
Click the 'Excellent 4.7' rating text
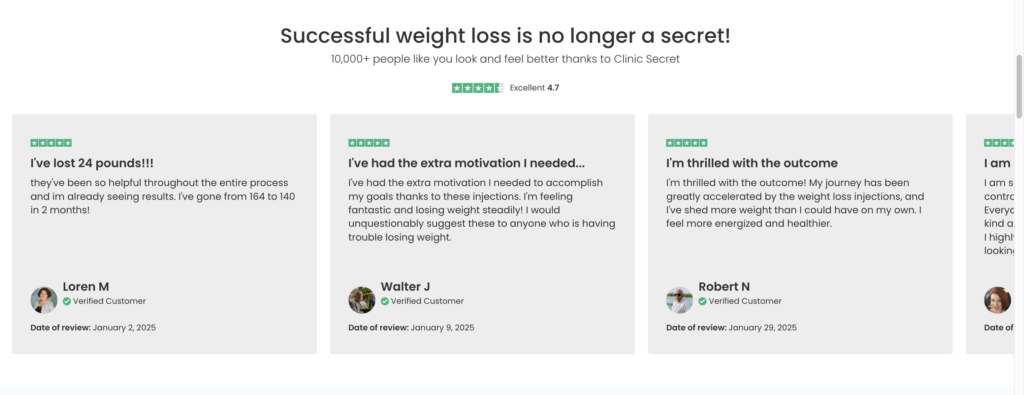[534, 87]
